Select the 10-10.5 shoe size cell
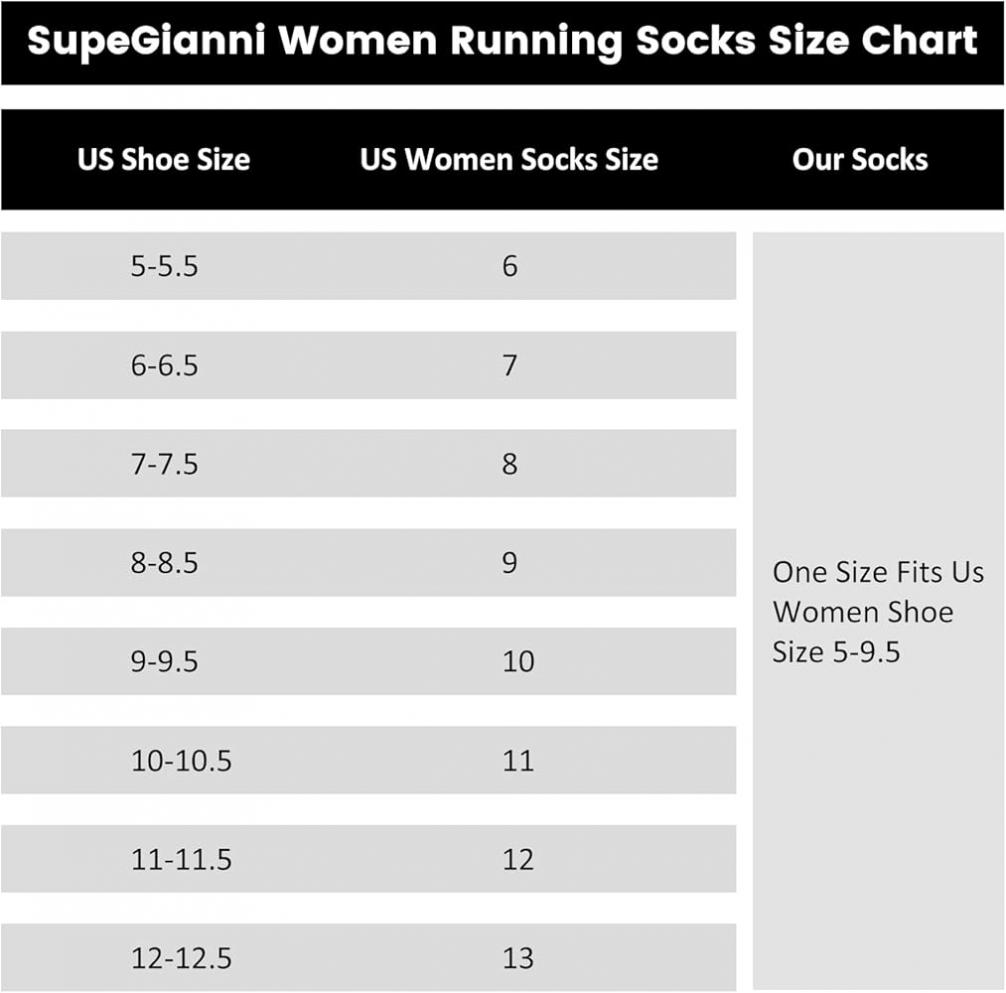1006x993 pixels. [x=181, y=761]
